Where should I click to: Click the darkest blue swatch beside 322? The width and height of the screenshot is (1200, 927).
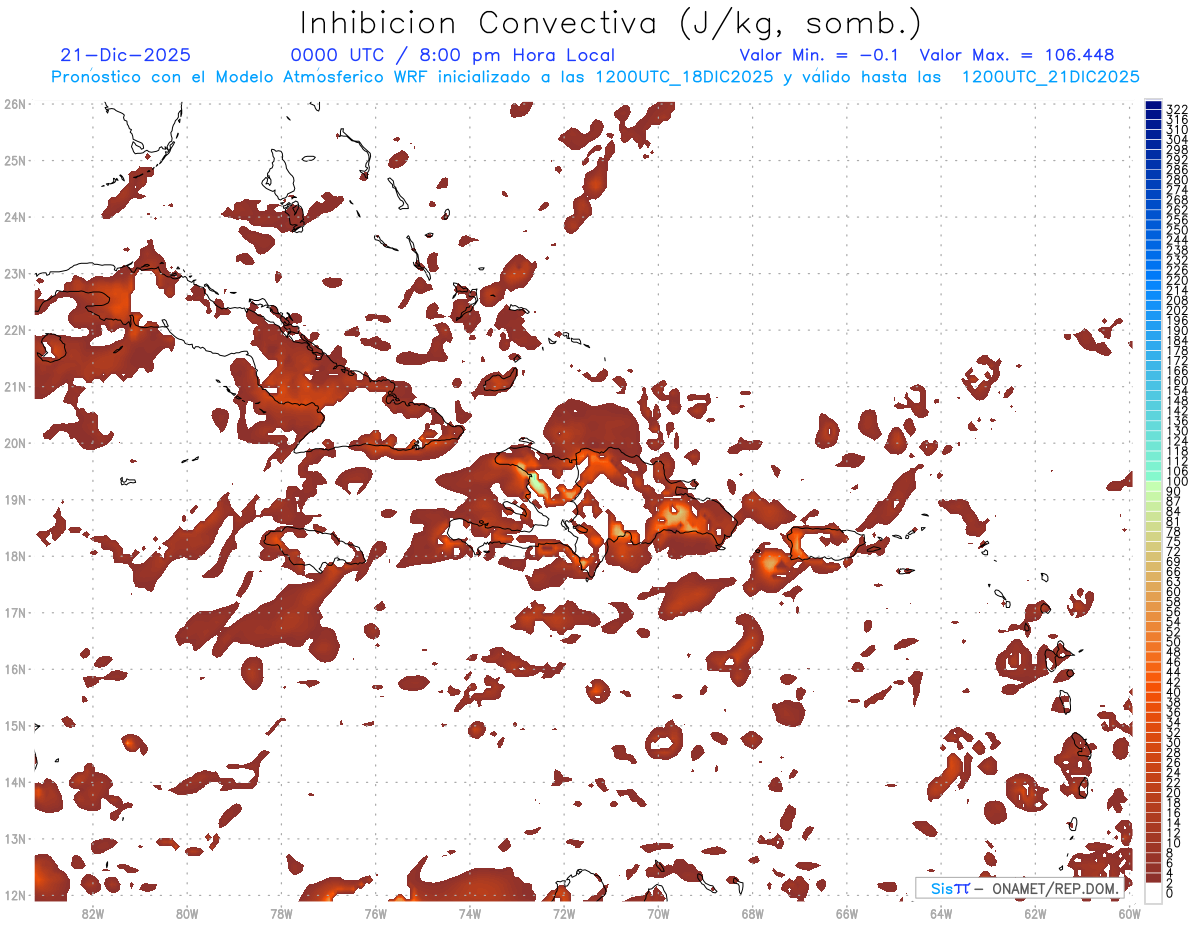tap(1153, 106)
